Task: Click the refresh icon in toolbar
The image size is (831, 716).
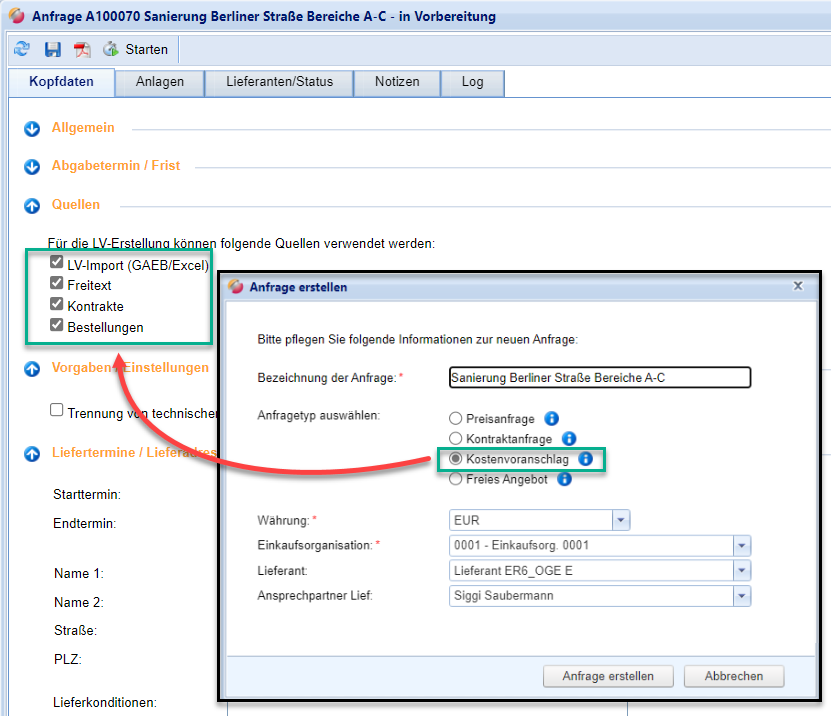Action: pos(22,49)
